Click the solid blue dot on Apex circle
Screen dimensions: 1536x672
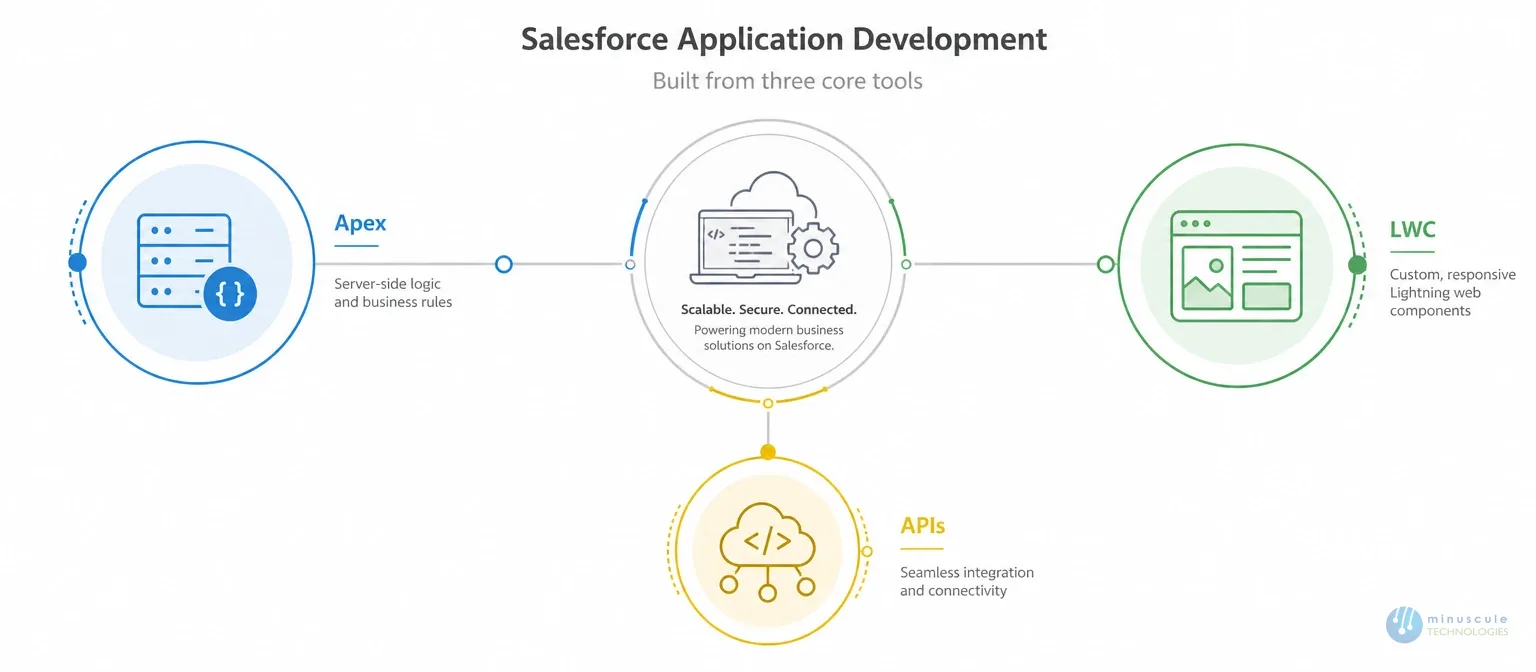pyautogui.click(x=77, y=263)
